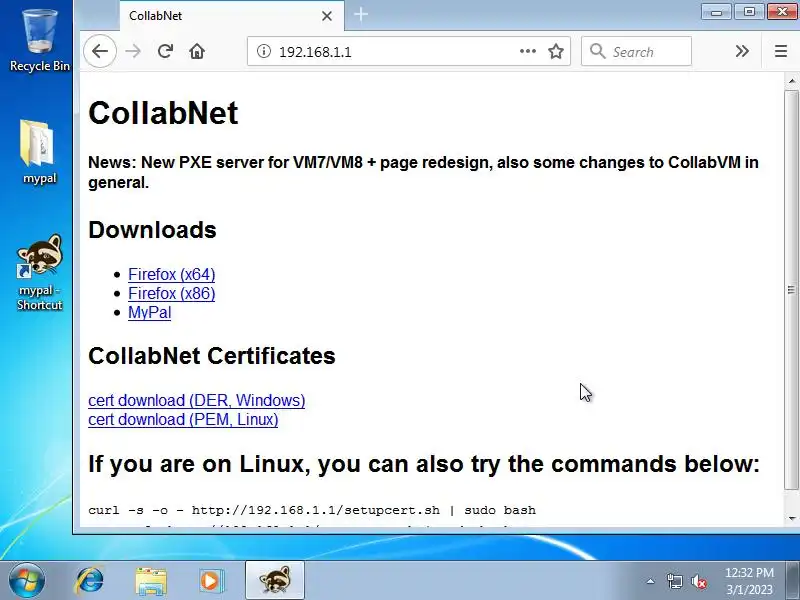Reload the CollabNet page
The image size is (800, 600).
[165, 51]
